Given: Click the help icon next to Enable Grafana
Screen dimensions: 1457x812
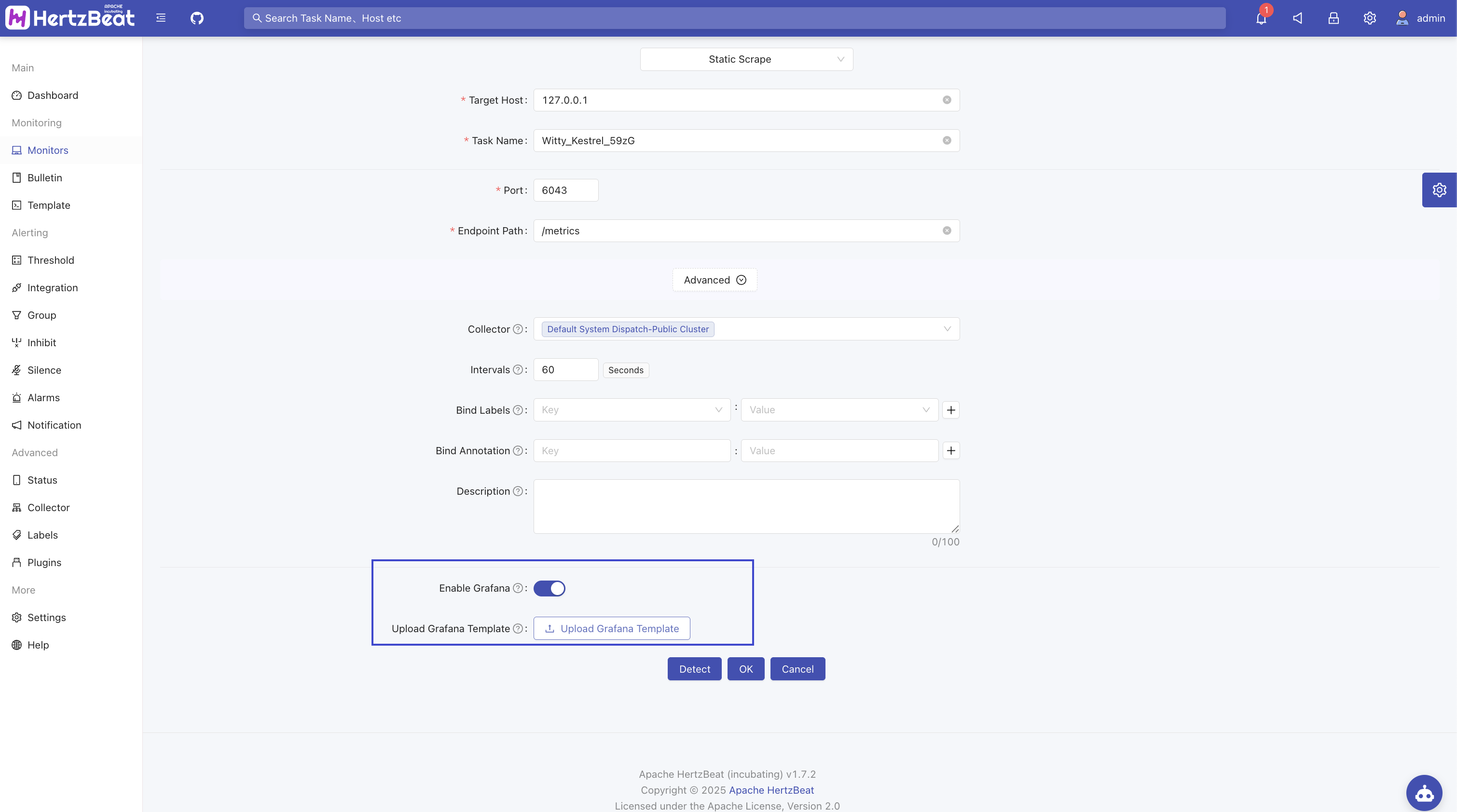Looking at the screenshot, I should click(518, 588).
